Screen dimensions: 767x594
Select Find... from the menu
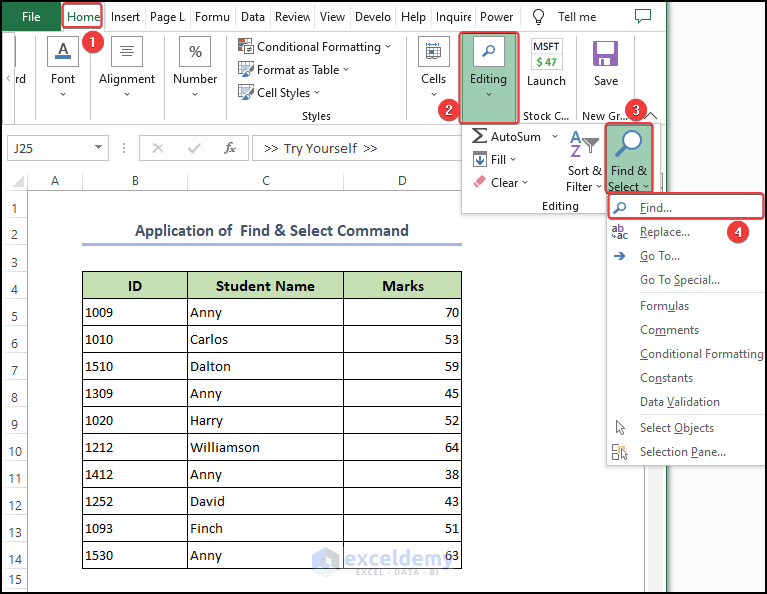coord(656,208)
